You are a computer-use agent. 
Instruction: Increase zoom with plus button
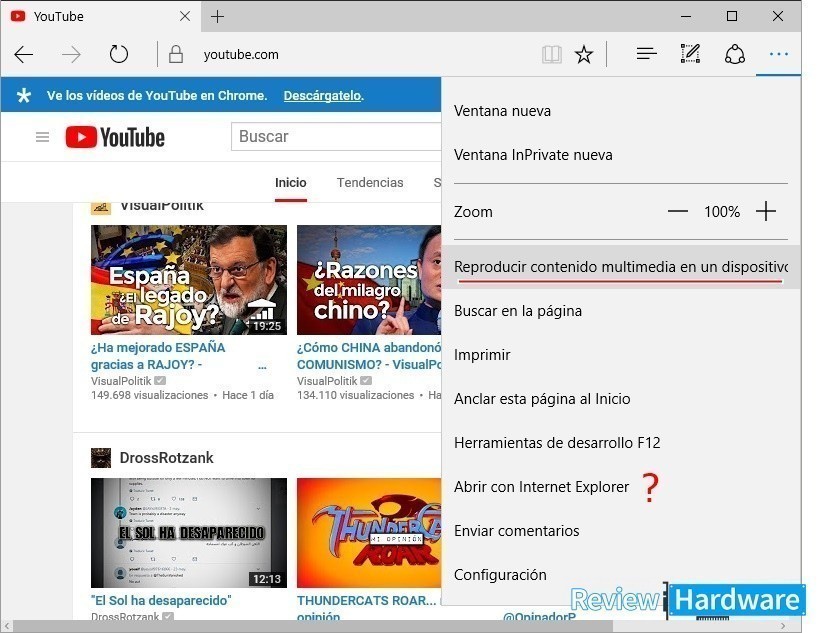[766, 212]
